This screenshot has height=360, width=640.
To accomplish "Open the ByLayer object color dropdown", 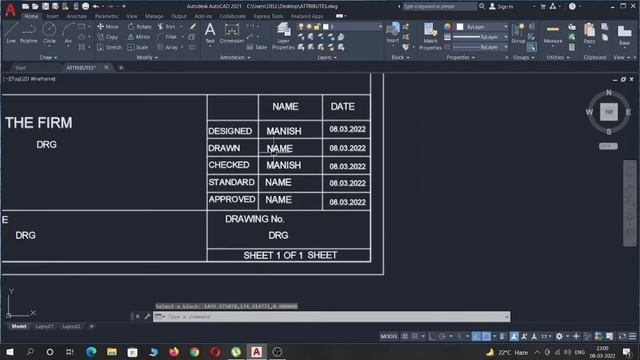I will [482, 27].
